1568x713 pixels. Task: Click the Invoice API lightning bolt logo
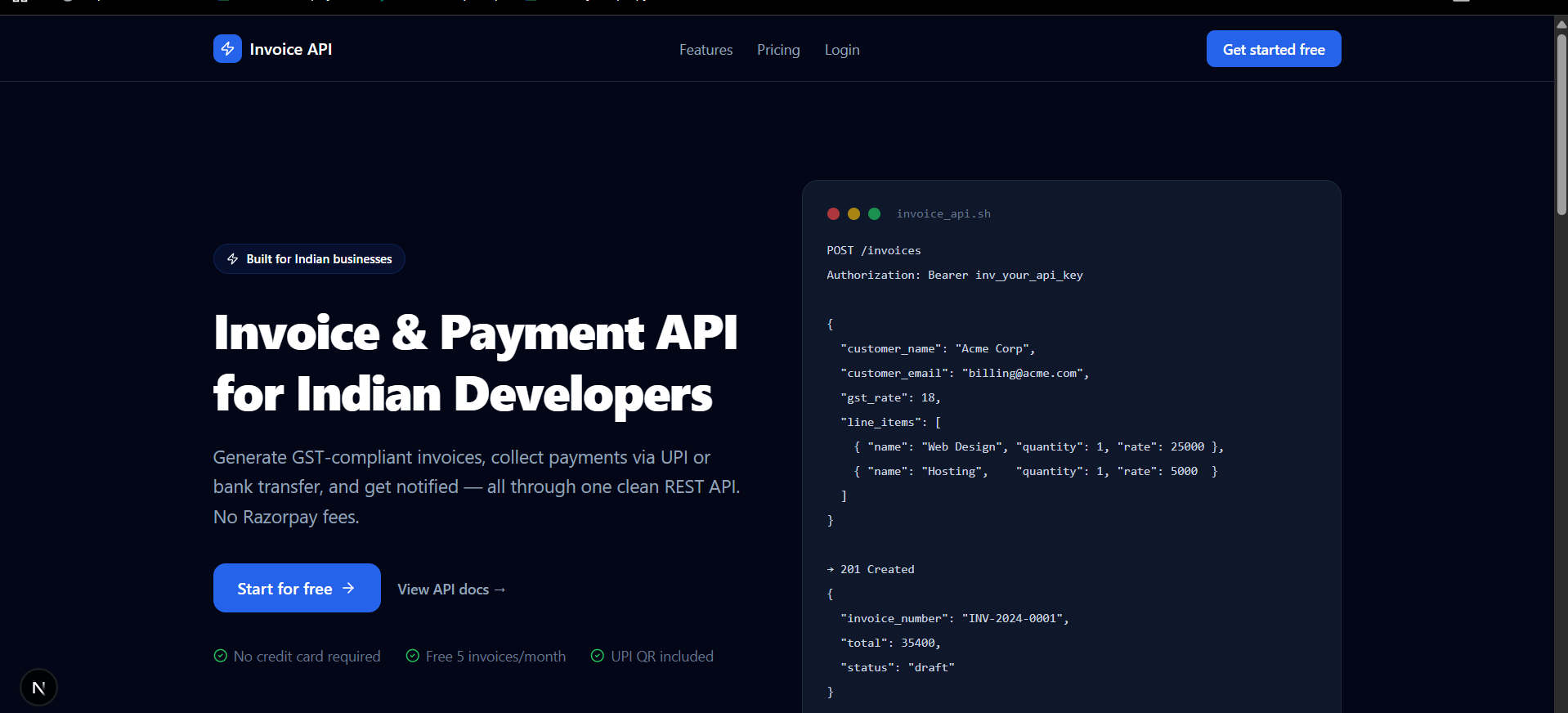(227, 49)
